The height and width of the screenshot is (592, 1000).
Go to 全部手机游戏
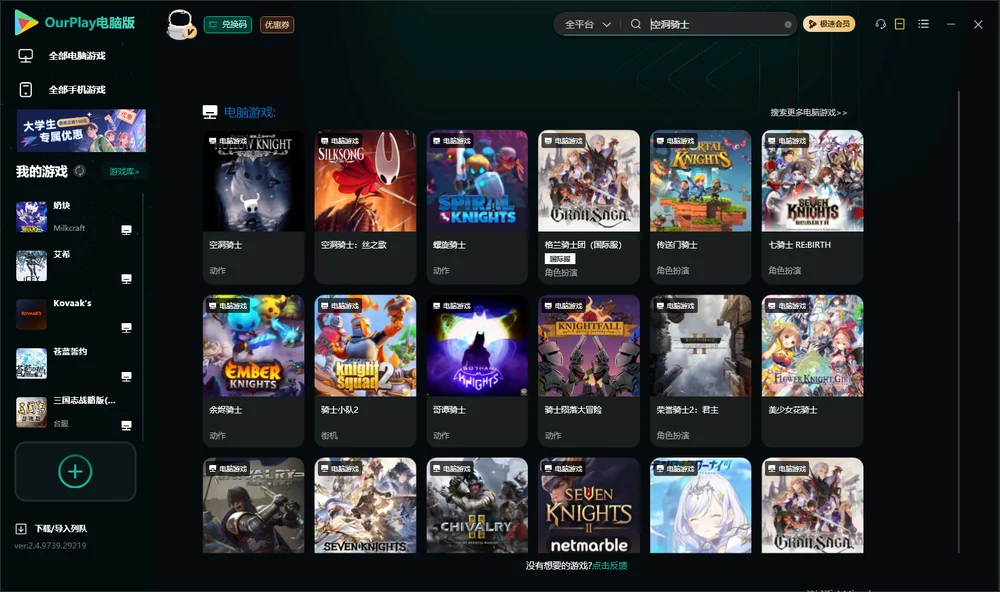click(x=62, y=90)
